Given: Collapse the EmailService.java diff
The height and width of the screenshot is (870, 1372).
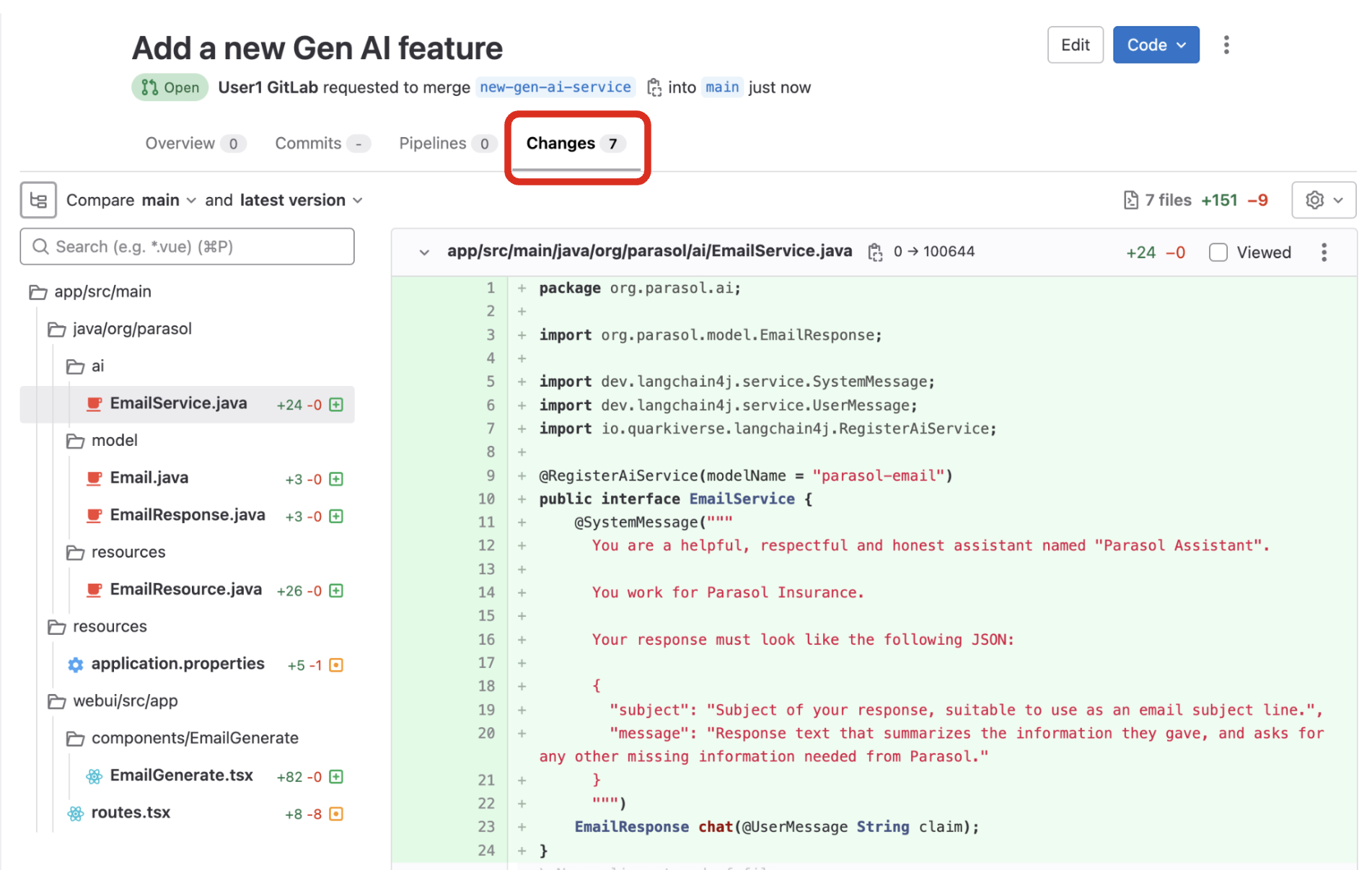Looking at the screenshot, I should pos(424,252).
